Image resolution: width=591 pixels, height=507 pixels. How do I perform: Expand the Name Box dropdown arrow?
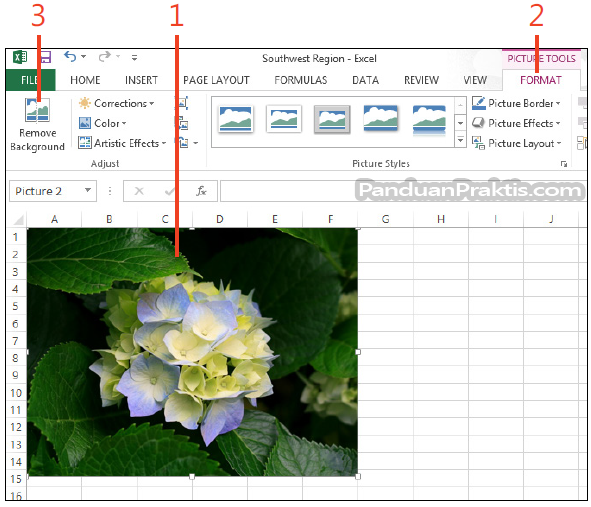[x=88, y=190]
